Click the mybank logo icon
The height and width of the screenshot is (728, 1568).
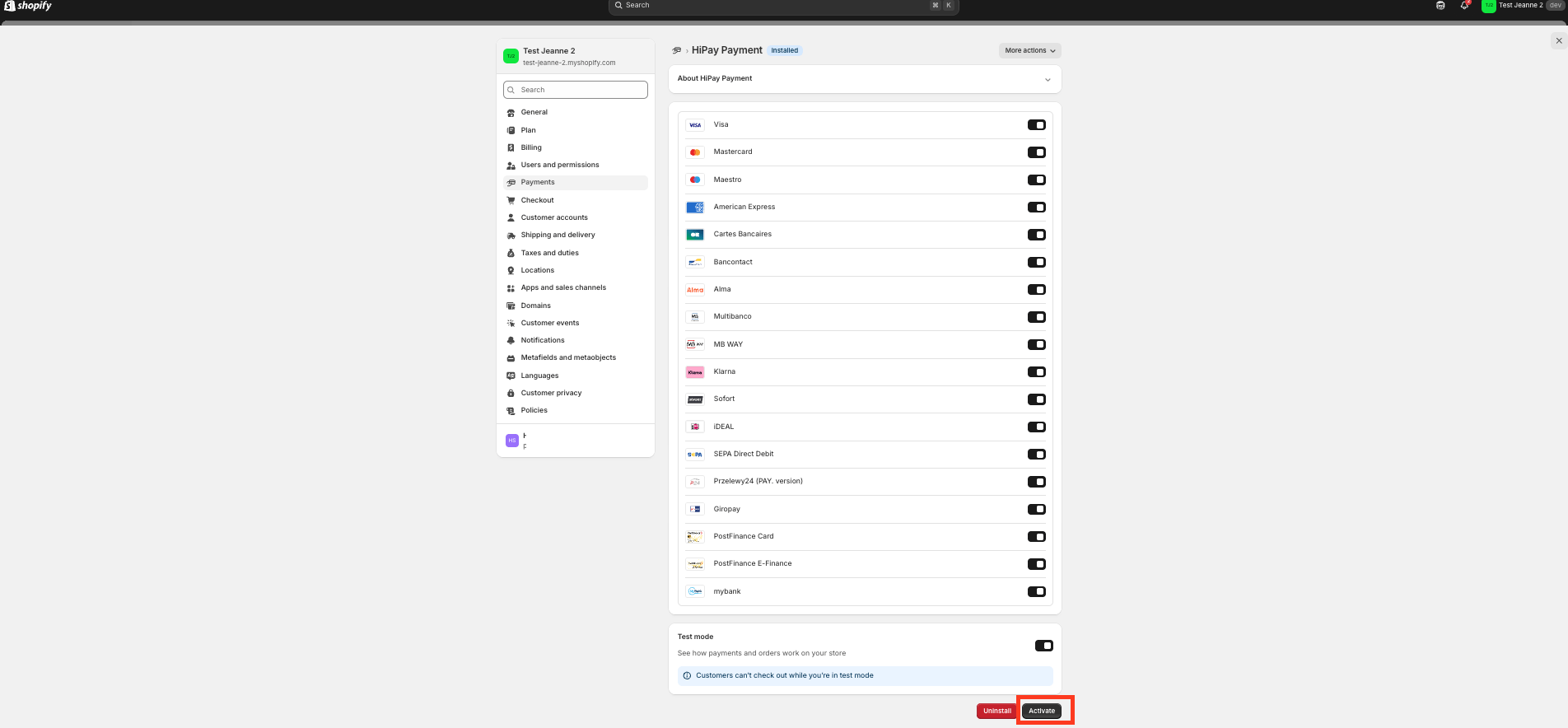pos(695,591)
